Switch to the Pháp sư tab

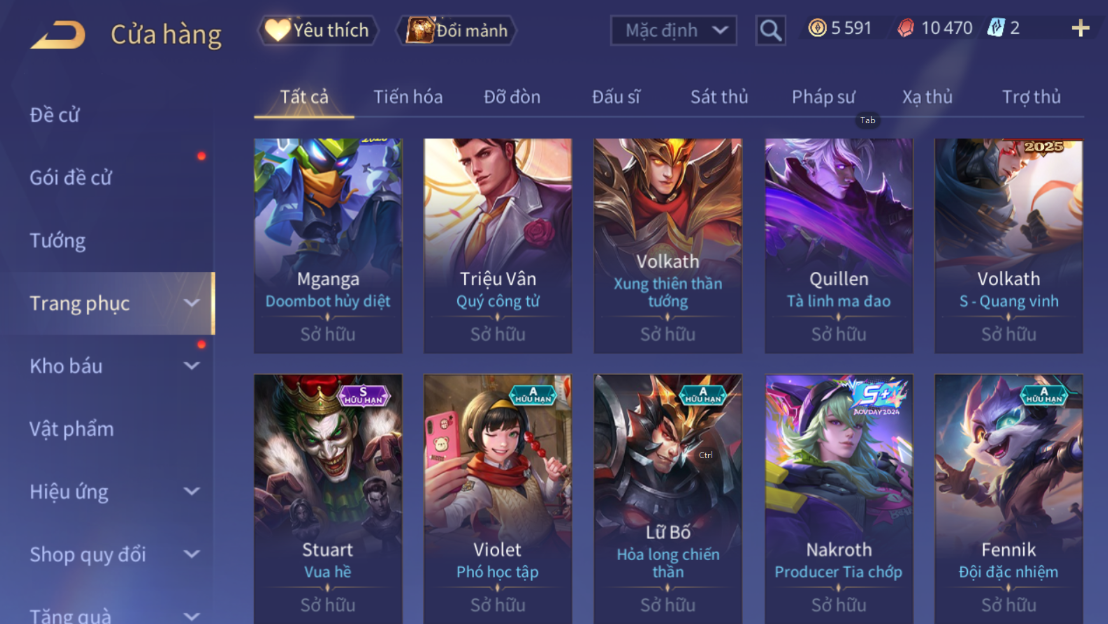tap(823, 97)
